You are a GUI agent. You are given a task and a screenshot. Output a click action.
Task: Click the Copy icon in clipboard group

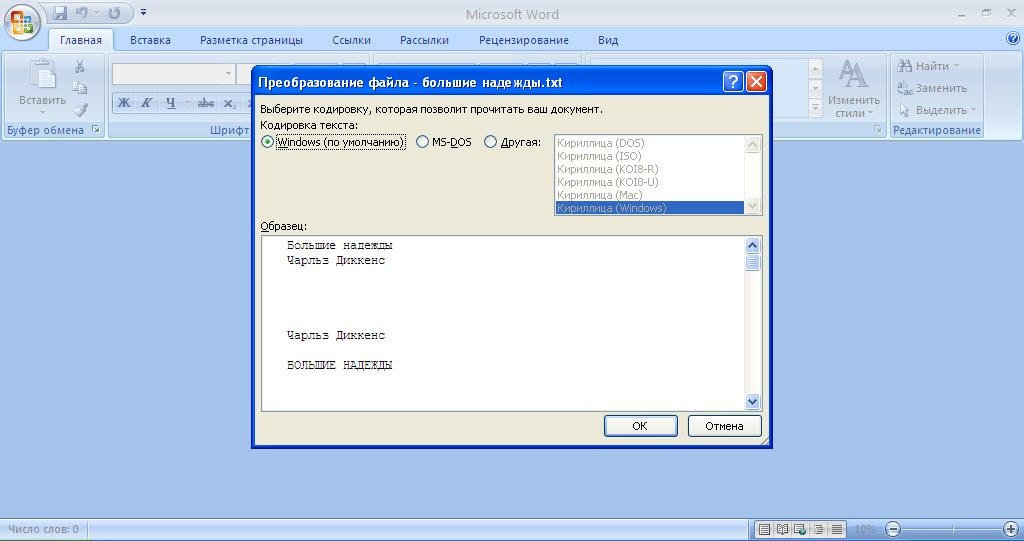pos(80,88)
